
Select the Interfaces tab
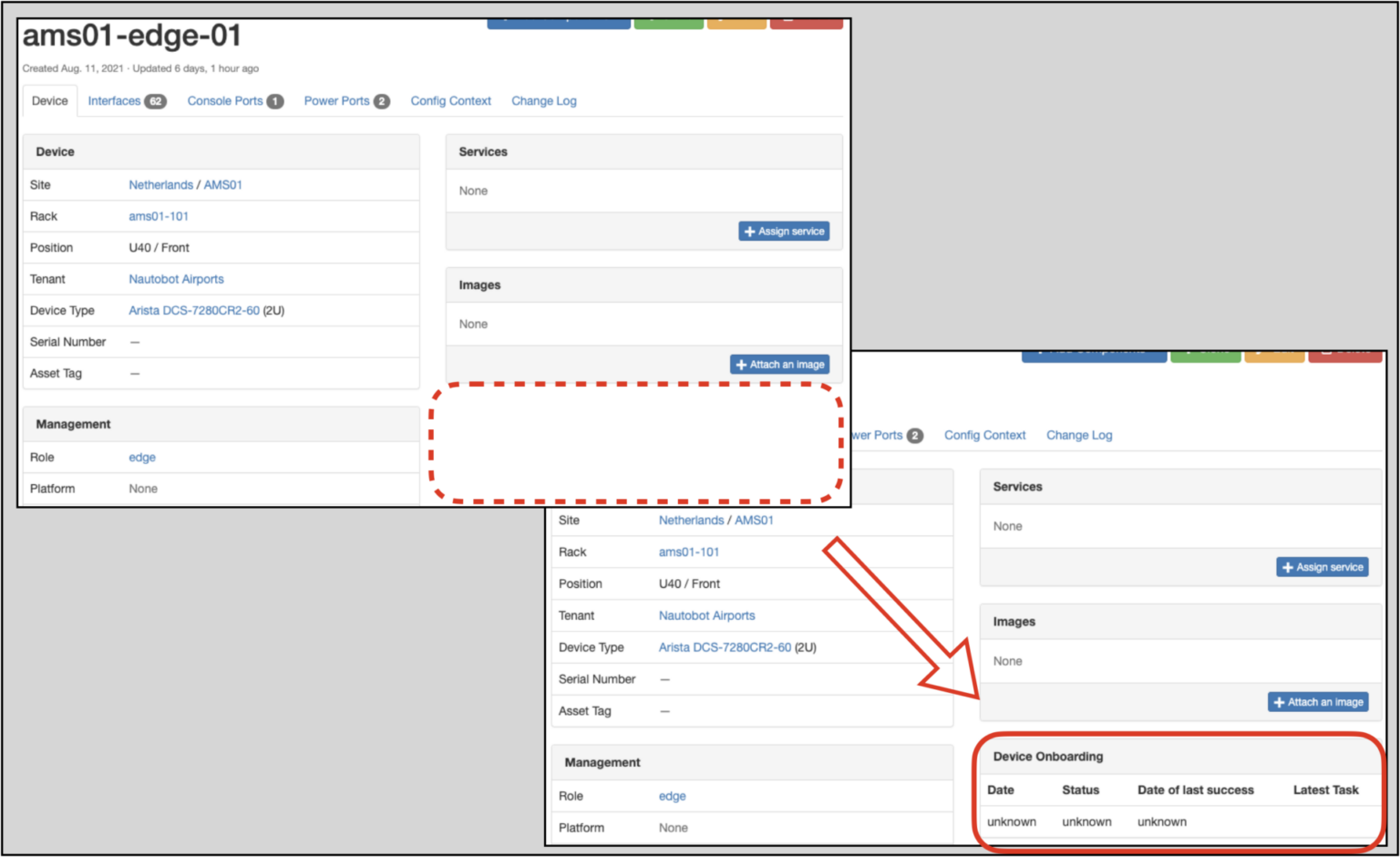pyautogui.click(x=114, y=100)
